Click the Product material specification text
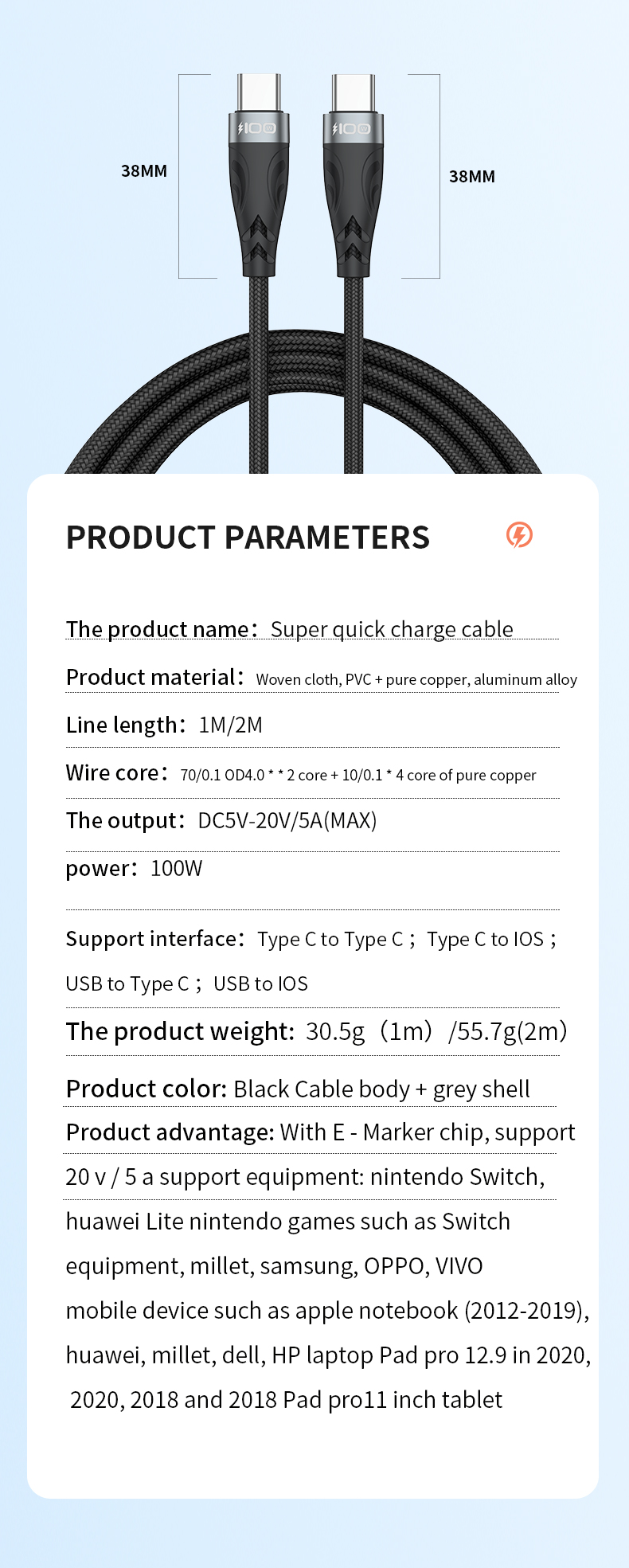Screen dimensions: 629x1568 pyautogui.click(x=416, y=679)
